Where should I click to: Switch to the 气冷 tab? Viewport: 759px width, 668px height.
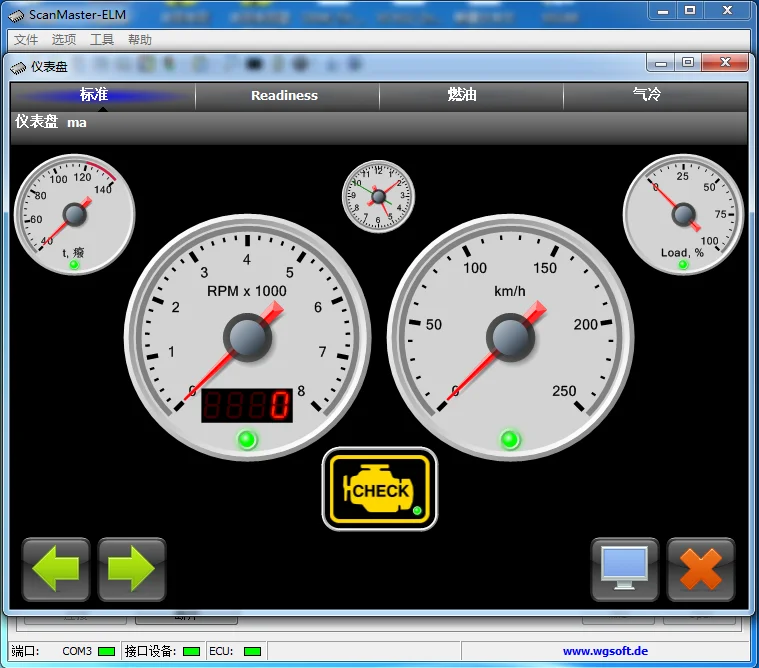(656, 96)
